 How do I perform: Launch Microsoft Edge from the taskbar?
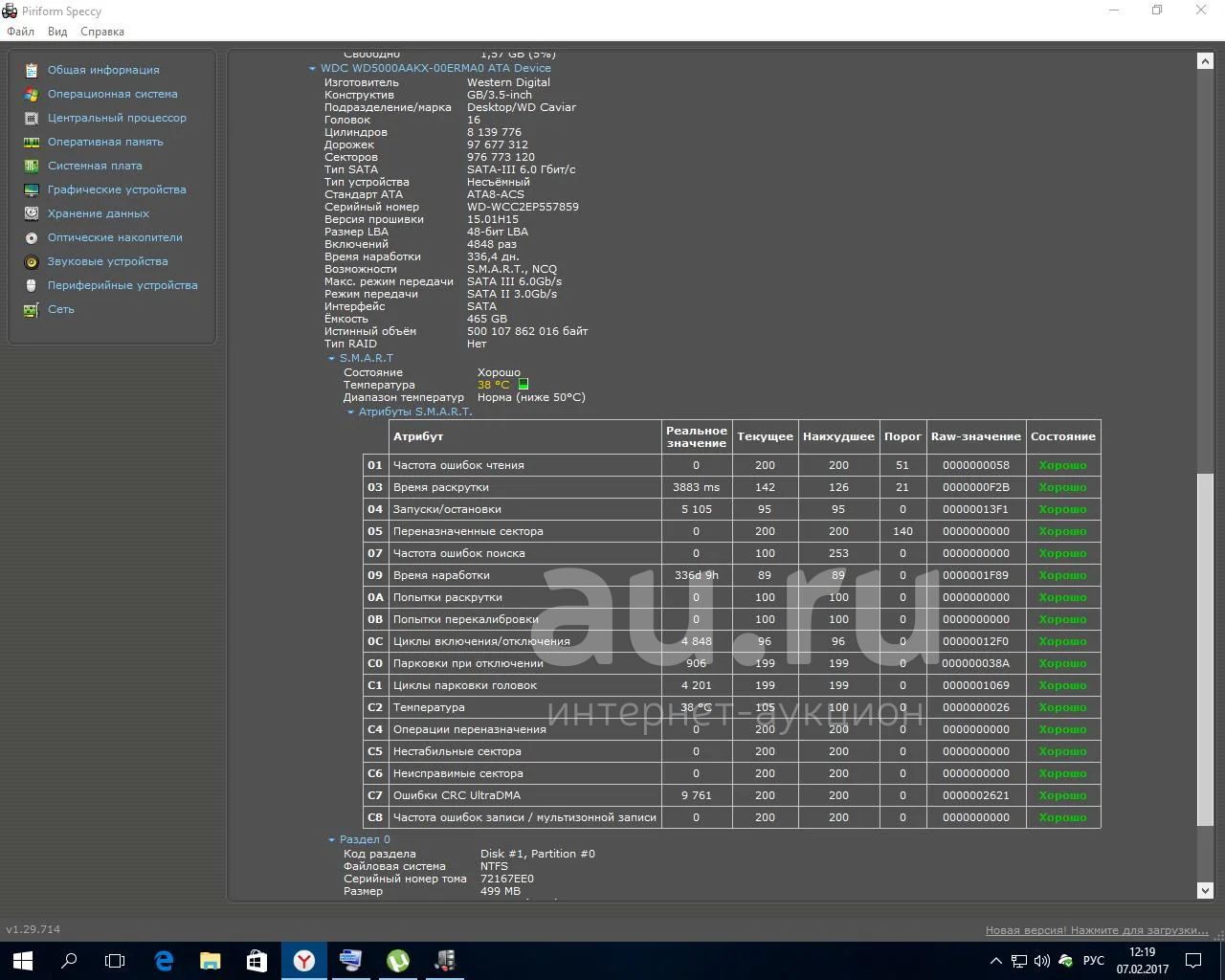[164, 961]
